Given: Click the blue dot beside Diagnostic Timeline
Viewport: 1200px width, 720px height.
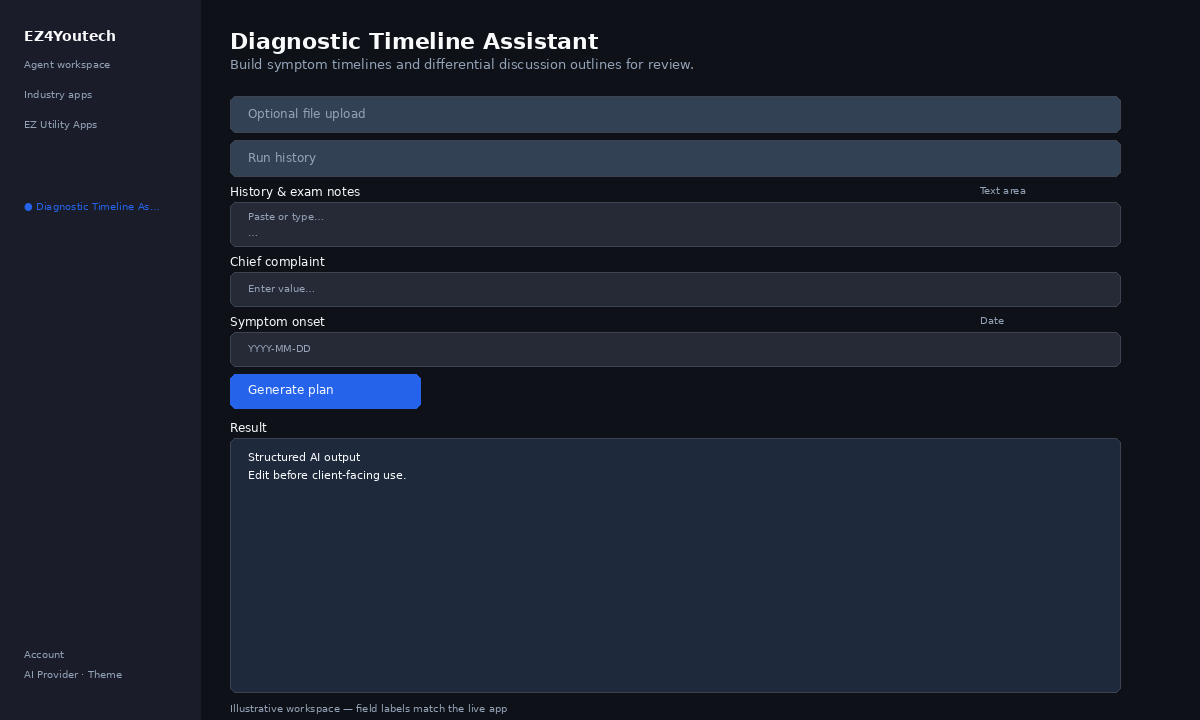Looking at the screenshot, I should (x=28, y=207).
